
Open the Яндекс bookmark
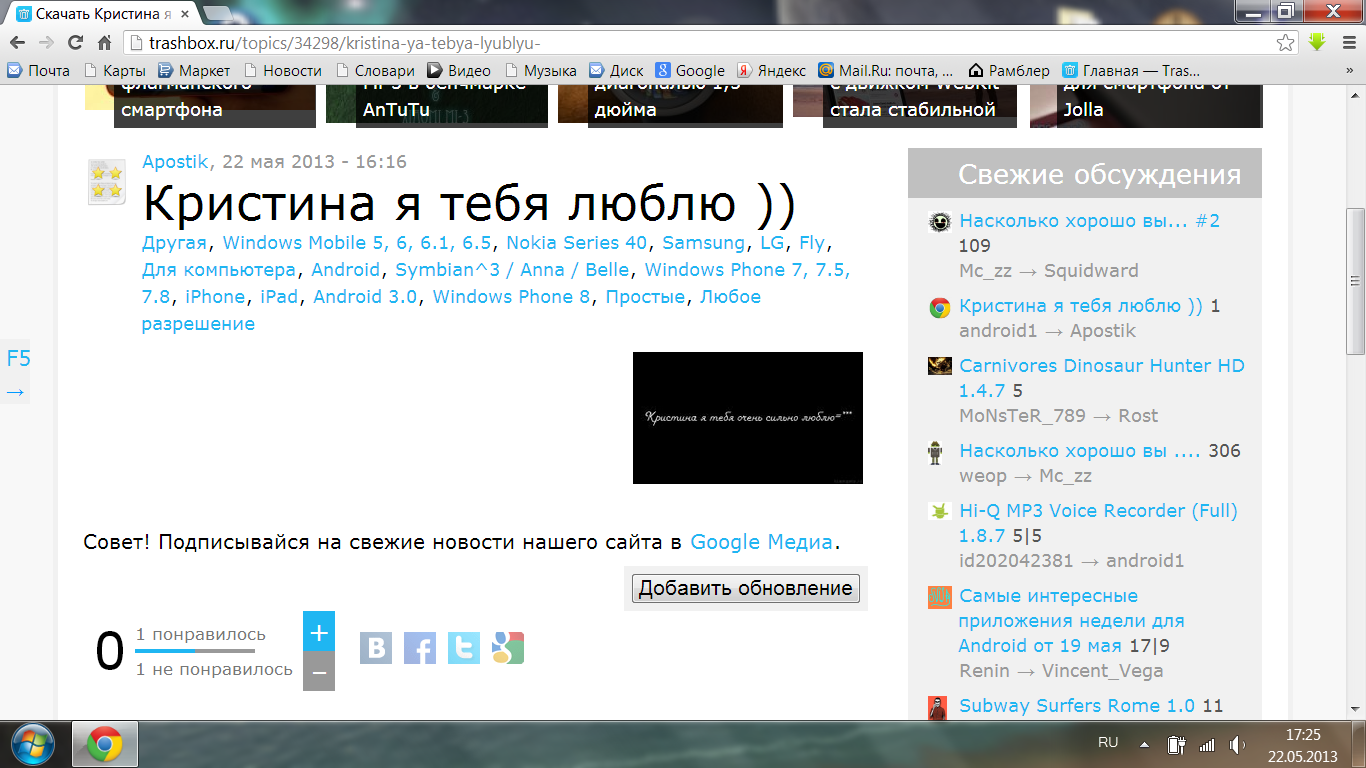tap(772, 71)
